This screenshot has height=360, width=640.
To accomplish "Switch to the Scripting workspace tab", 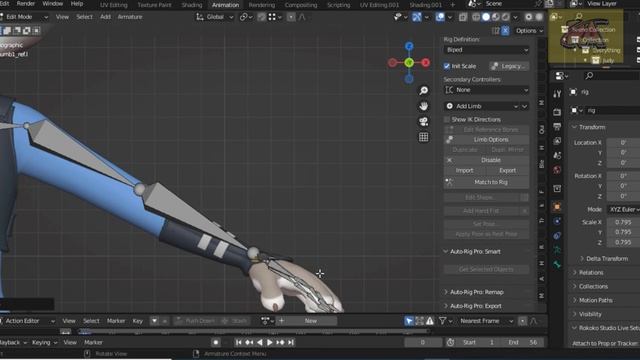I will point(338,5).
